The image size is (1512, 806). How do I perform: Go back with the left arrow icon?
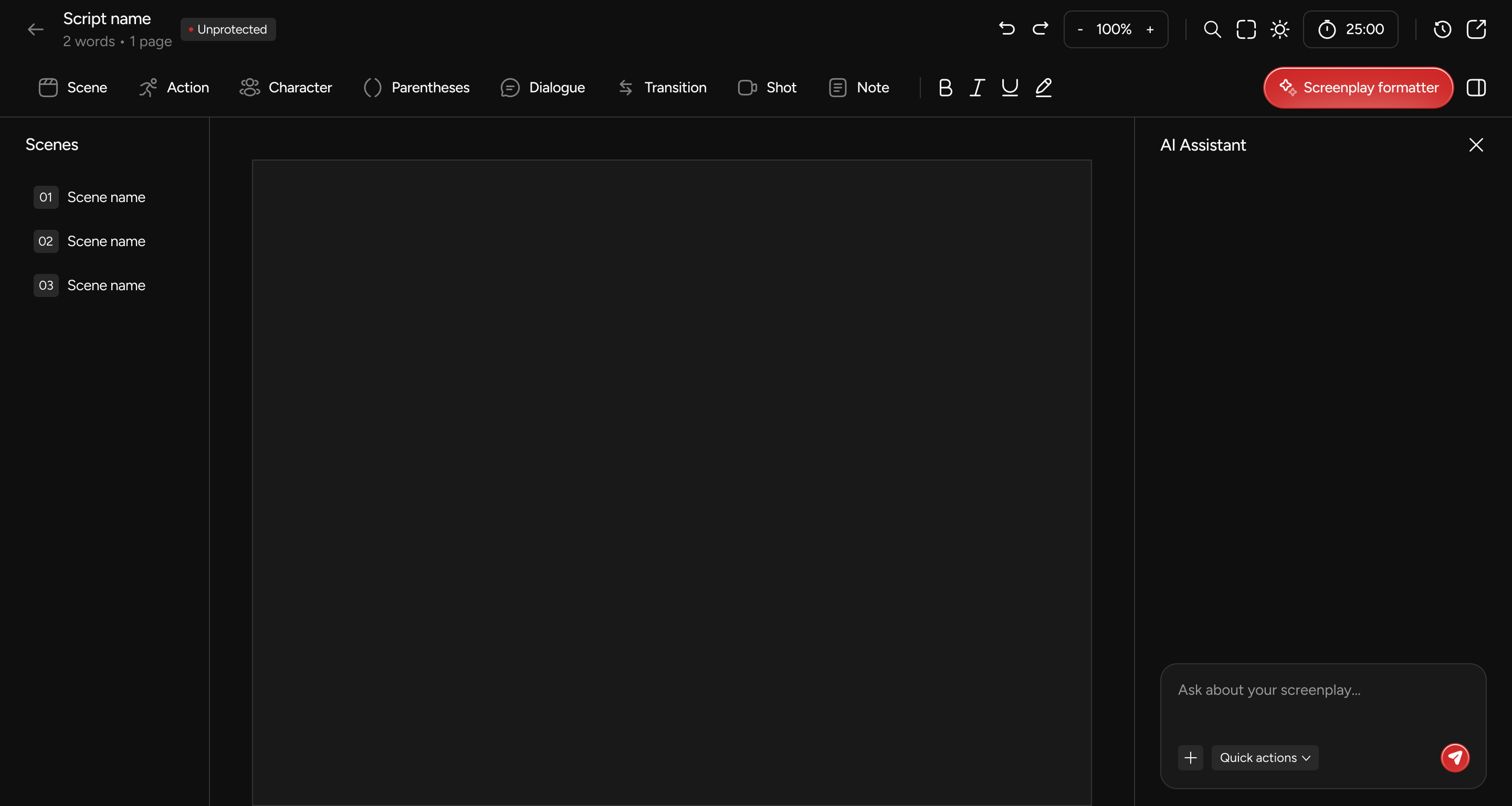click(x=36, y=29)
